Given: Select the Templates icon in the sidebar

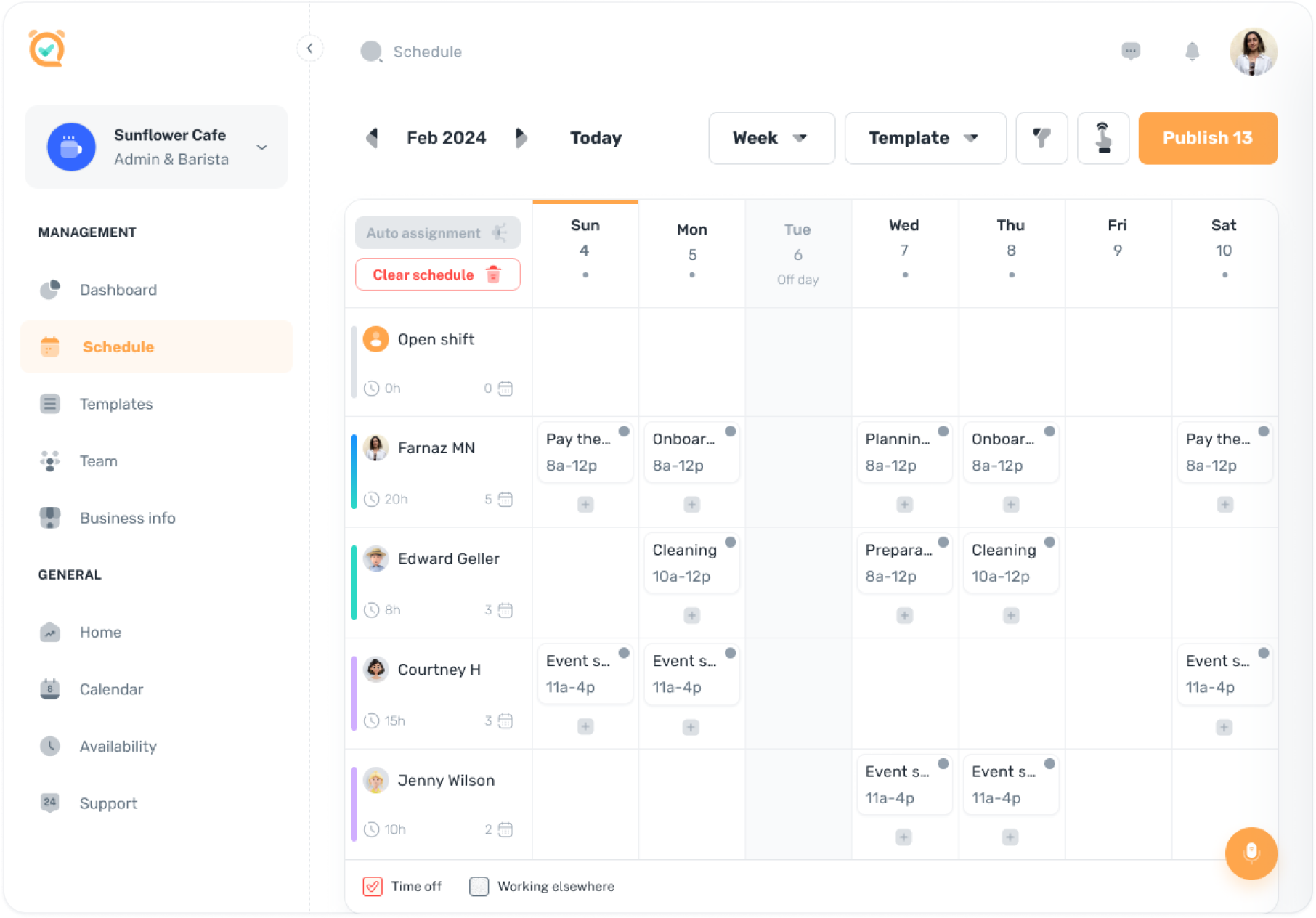Looking at the screenshot, I should (x=49, y=404).
